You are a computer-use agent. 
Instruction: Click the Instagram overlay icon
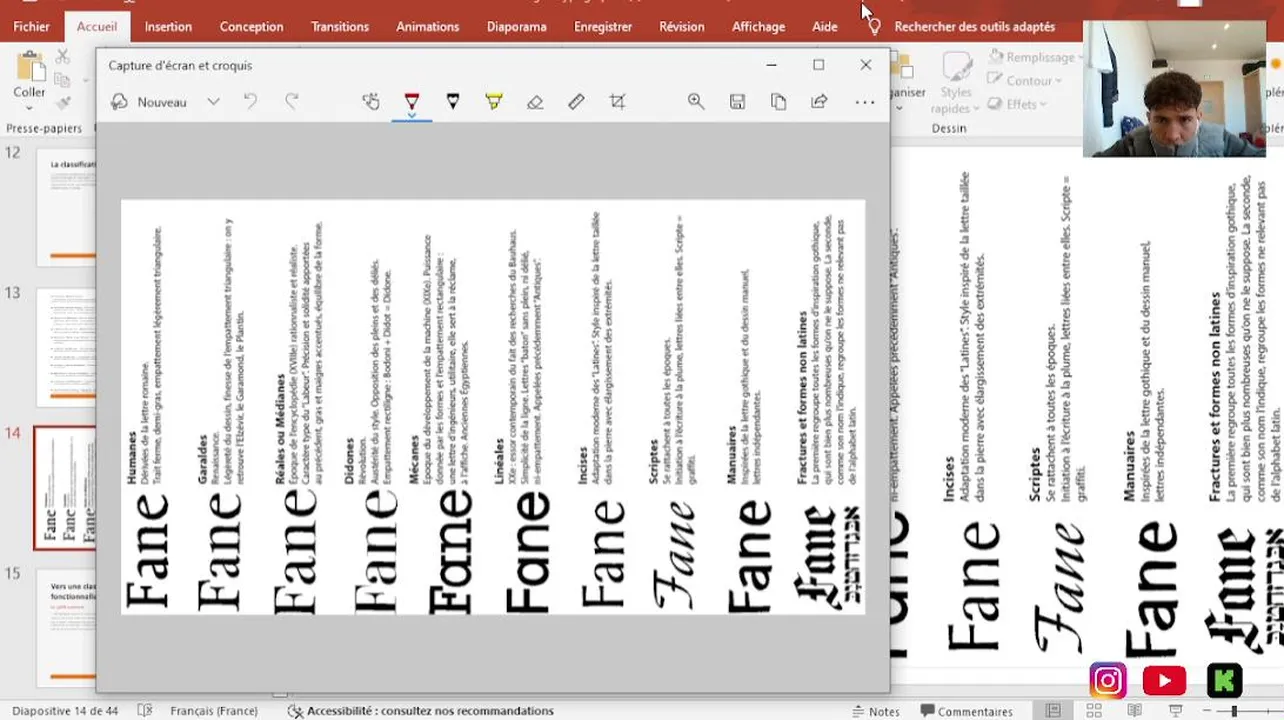(x=1108, y=681)
